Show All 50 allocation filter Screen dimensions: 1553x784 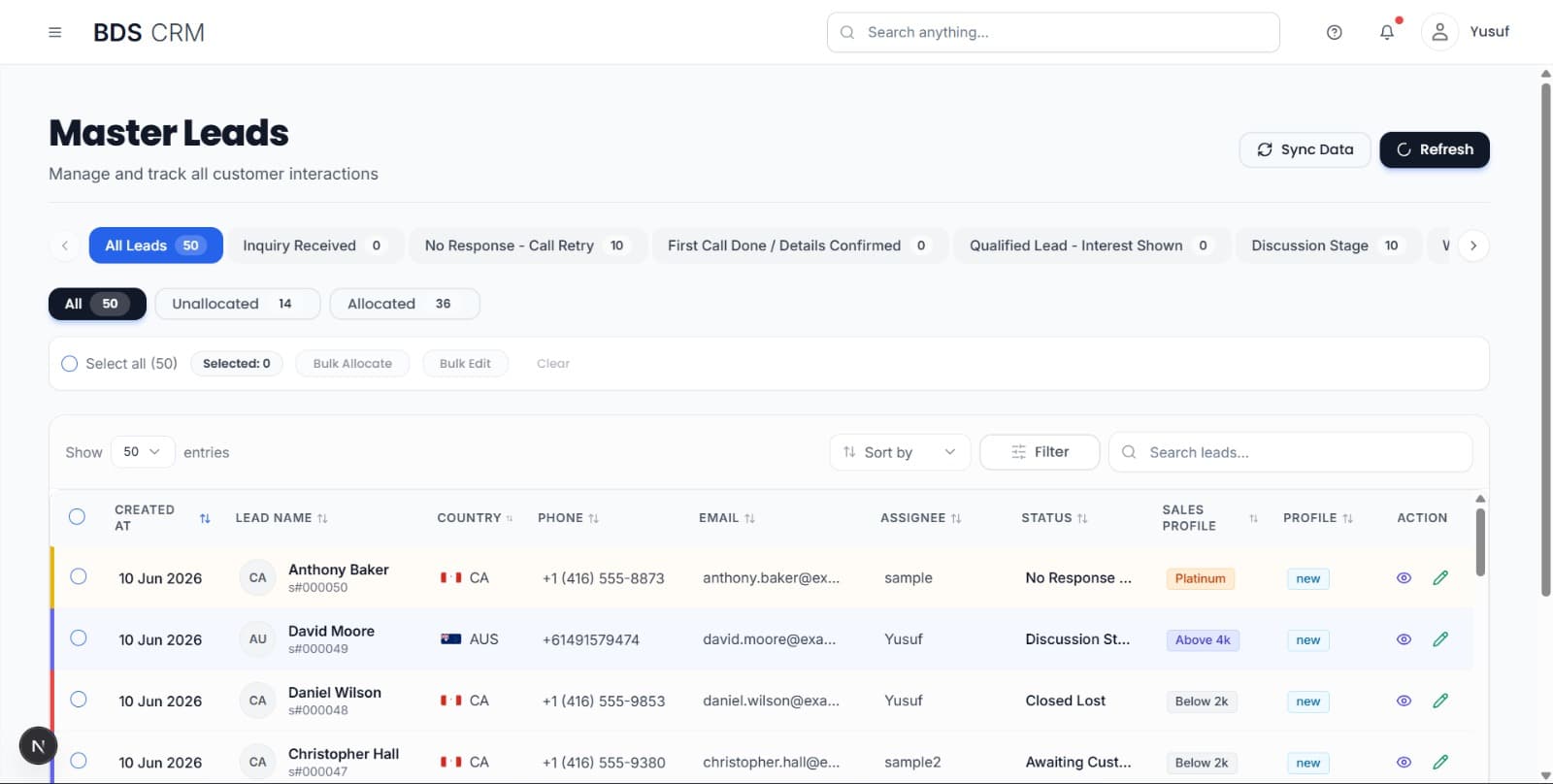coord(97,304)
